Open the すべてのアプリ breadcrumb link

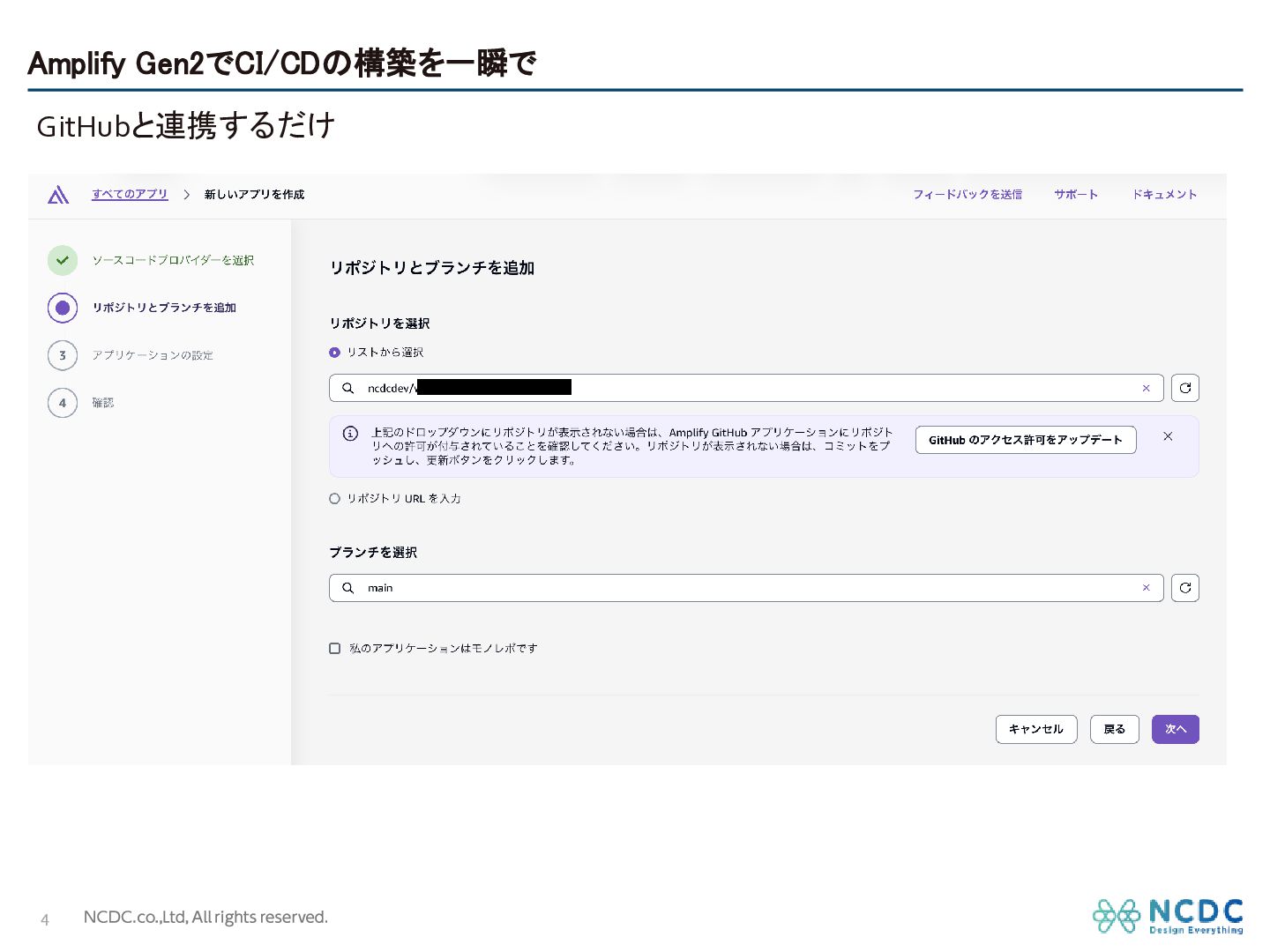(130, 195)
